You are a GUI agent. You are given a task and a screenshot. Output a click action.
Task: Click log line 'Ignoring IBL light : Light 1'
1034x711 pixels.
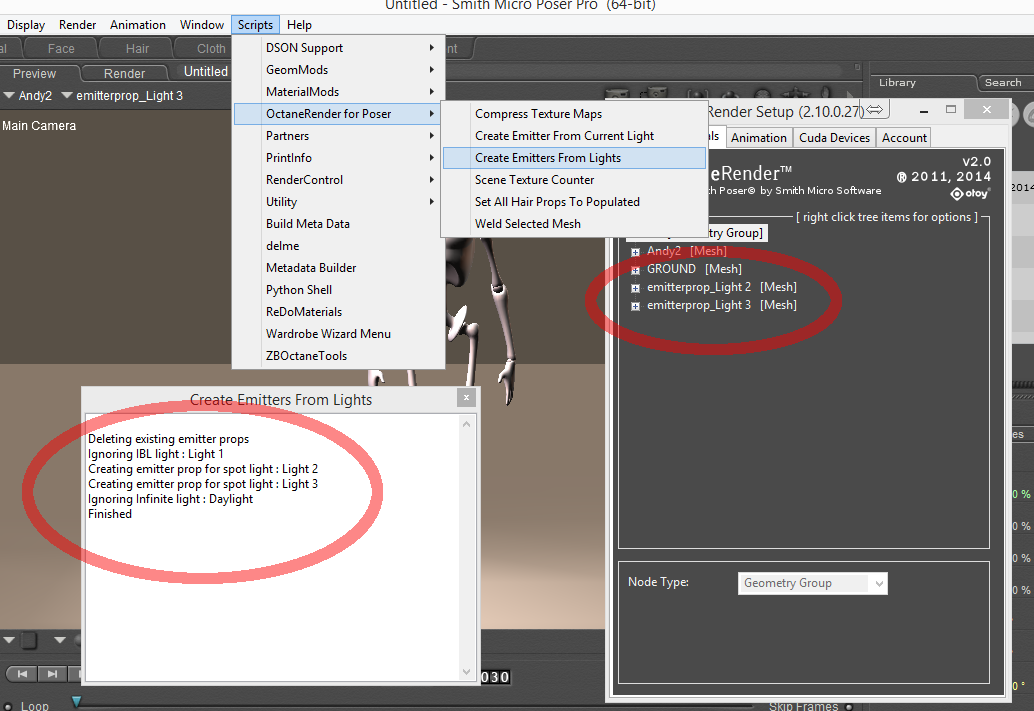coord(156,454)
